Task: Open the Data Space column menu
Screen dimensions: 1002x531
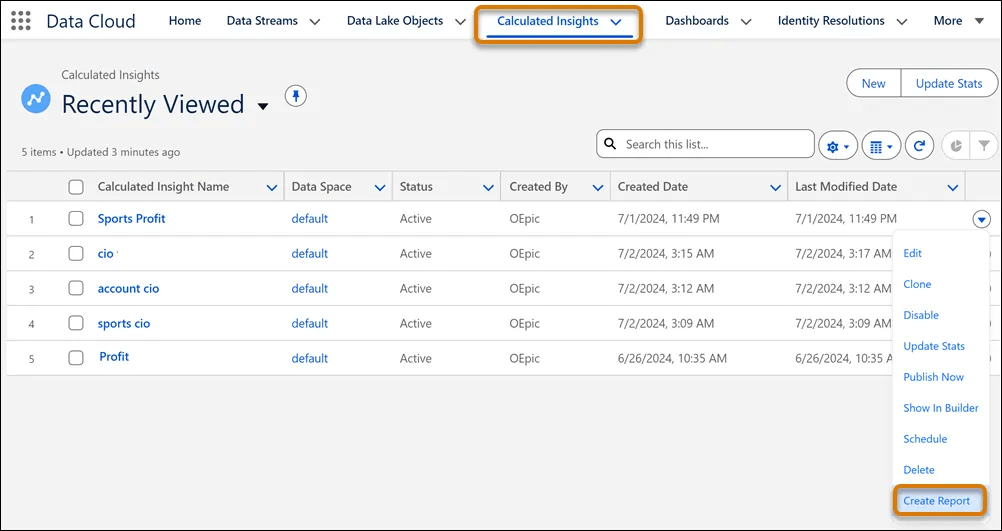Action: pyautogui.click(x=380, y=188)
